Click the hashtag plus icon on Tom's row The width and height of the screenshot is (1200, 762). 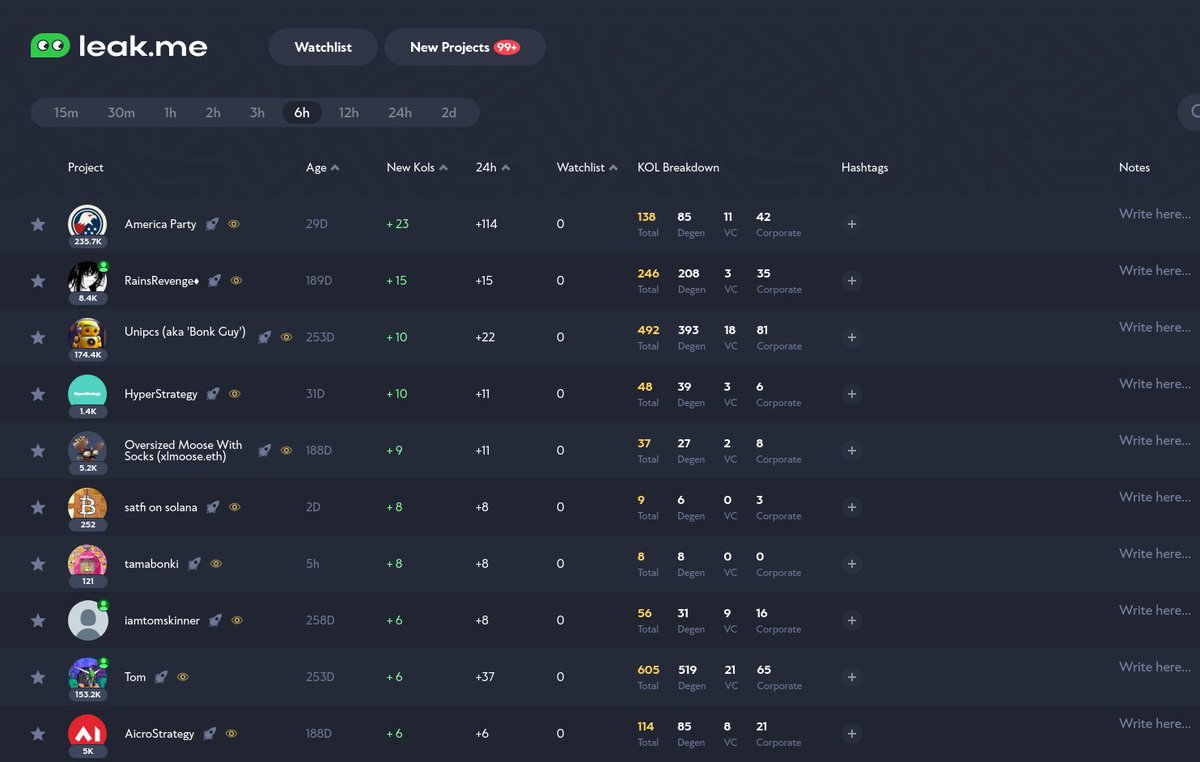pyautogui.click(x=851, y=677)
